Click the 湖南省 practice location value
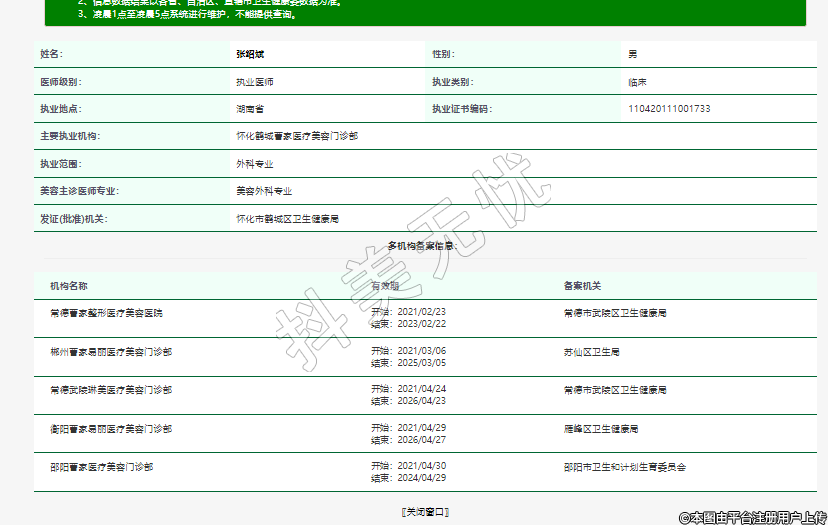The height and width of the screenshot is (525, 828). pyautogui.click(x=249, y=108)
